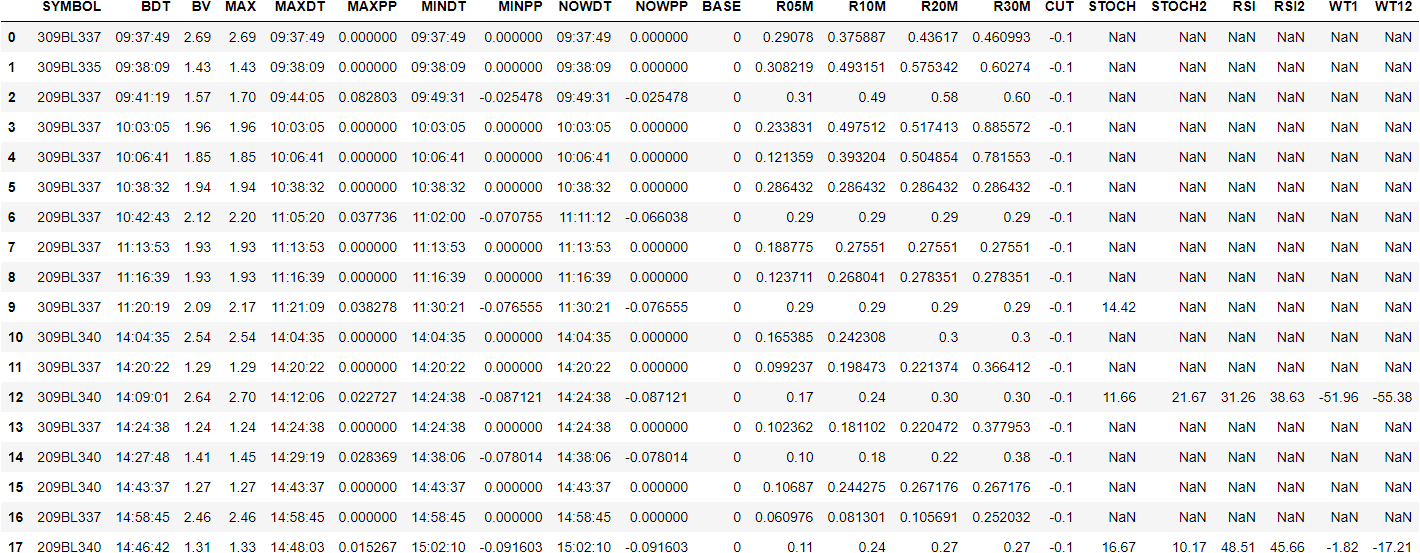Screen dimensions: 1420x553
Task: Click MINDT value 15:02:10
Action: pyautogui.click(x=438, y=547)
